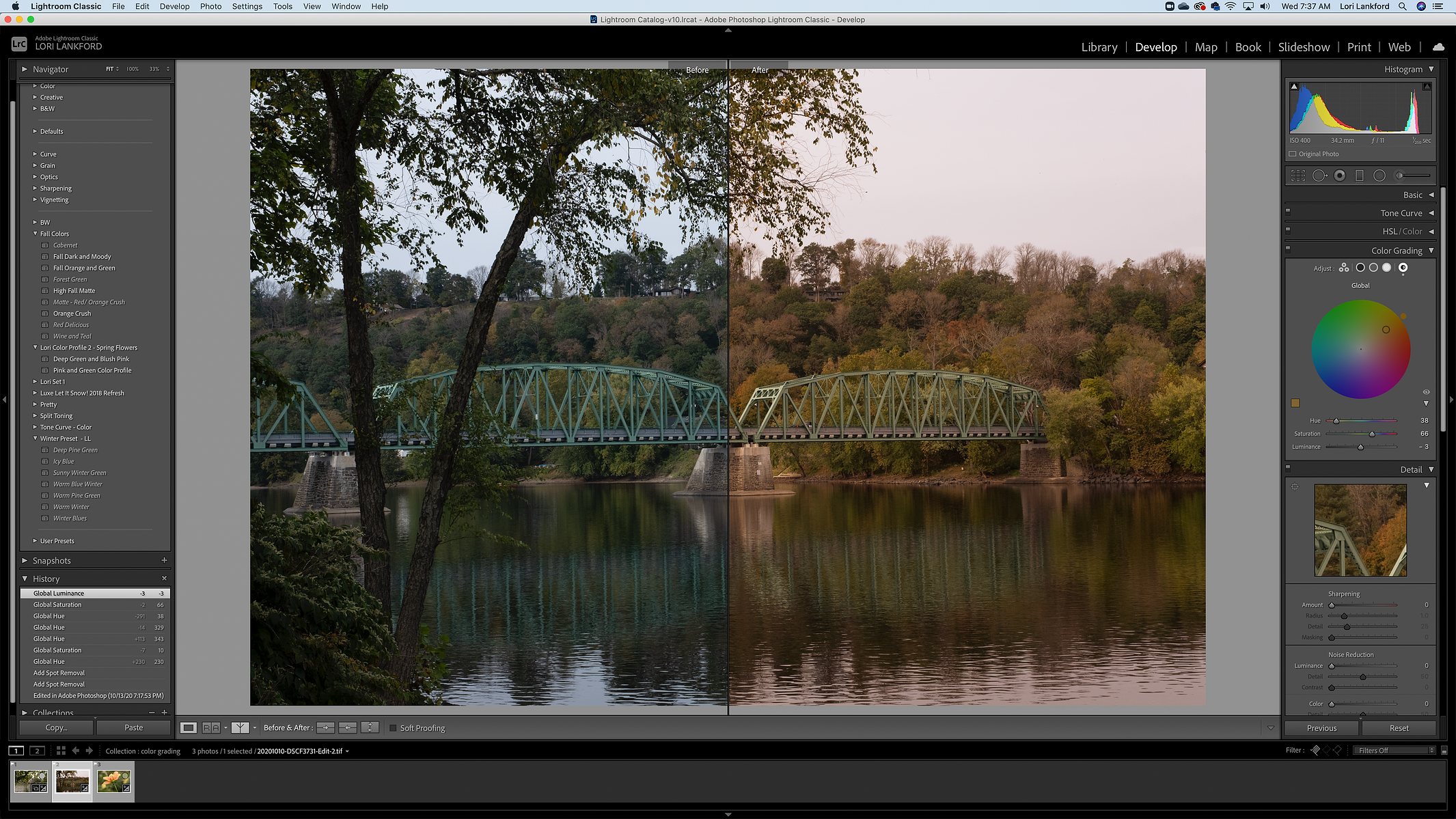Click the Reset button

coord(1399,728)
